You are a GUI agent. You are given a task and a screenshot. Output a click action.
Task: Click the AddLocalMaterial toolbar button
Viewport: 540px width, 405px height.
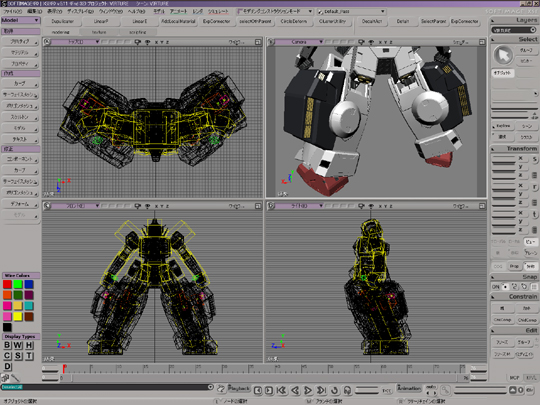(178, 21)
